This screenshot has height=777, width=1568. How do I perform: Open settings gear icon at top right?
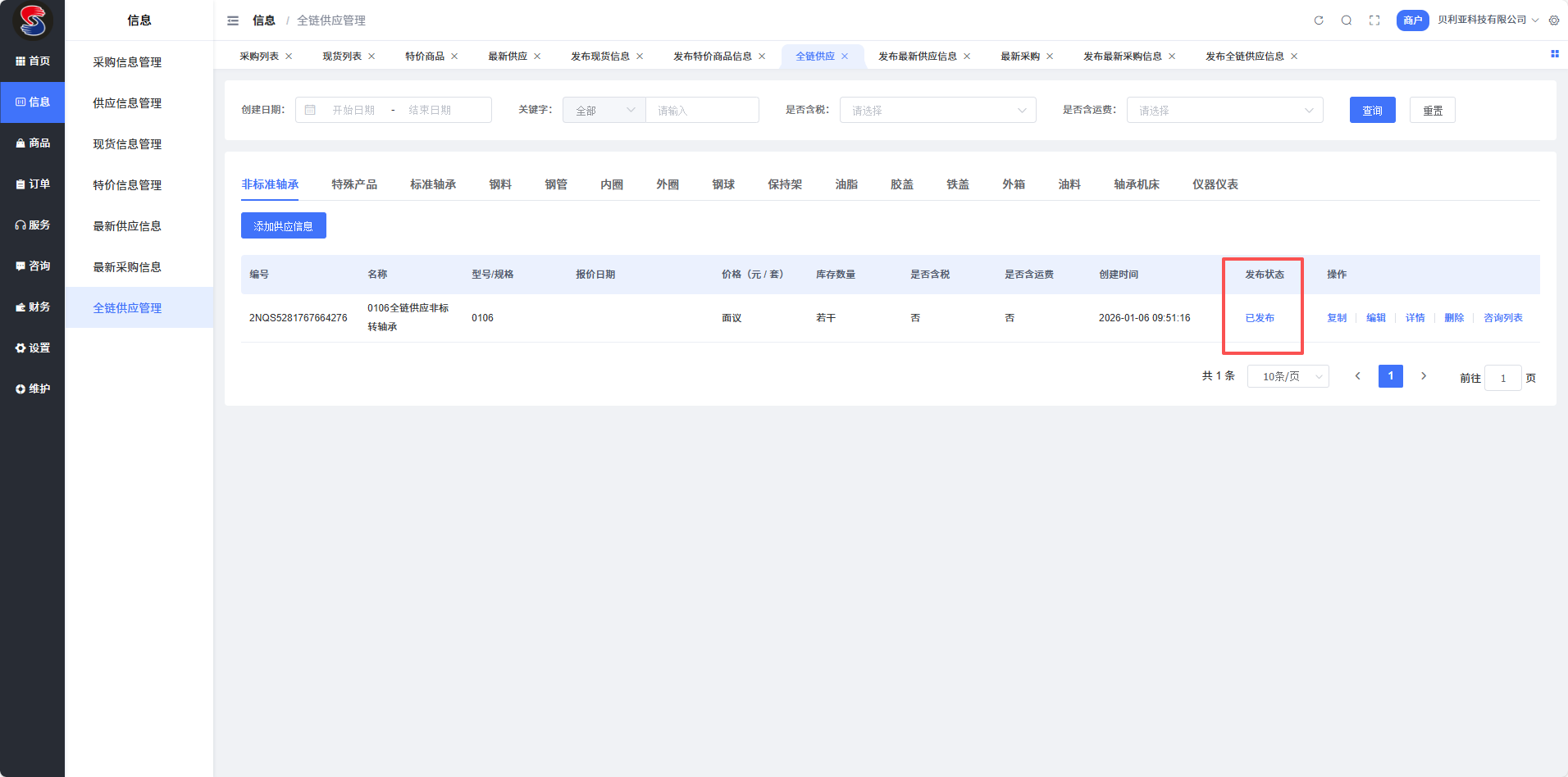coord(1554,20)
